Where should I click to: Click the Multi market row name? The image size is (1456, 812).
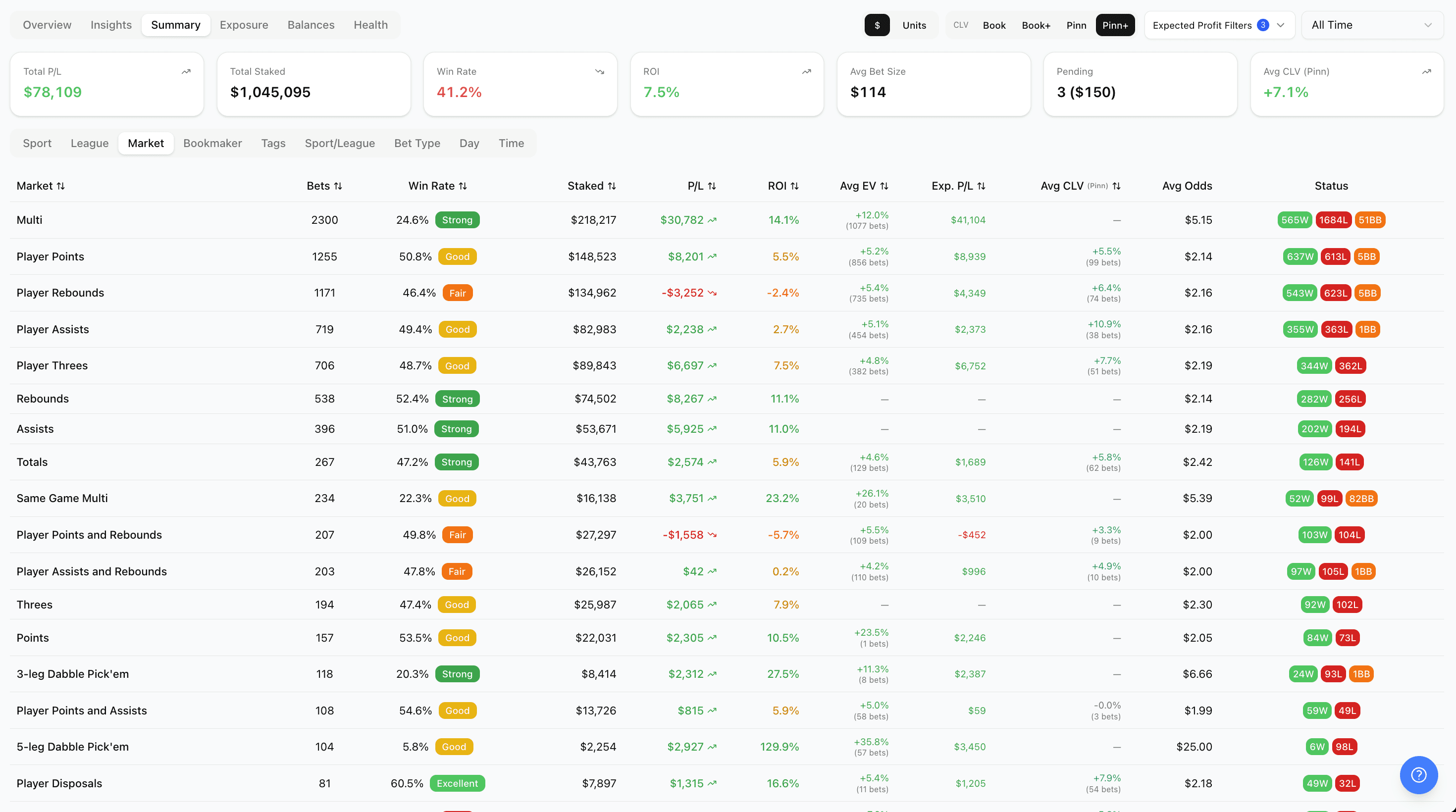pyautogui.click(x=29, y=220)
